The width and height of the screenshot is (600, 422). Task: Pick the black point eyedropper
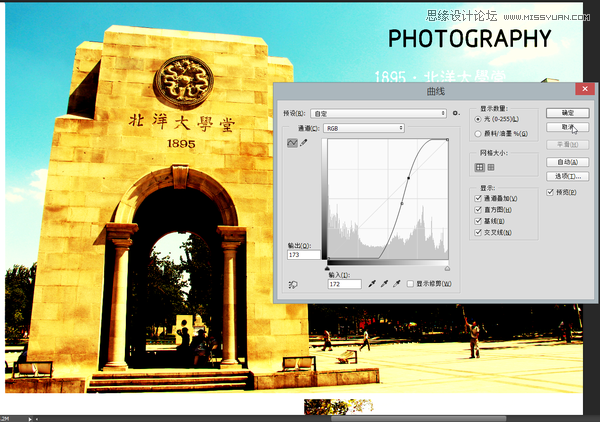pyautogui.click(x=372, y=284)
